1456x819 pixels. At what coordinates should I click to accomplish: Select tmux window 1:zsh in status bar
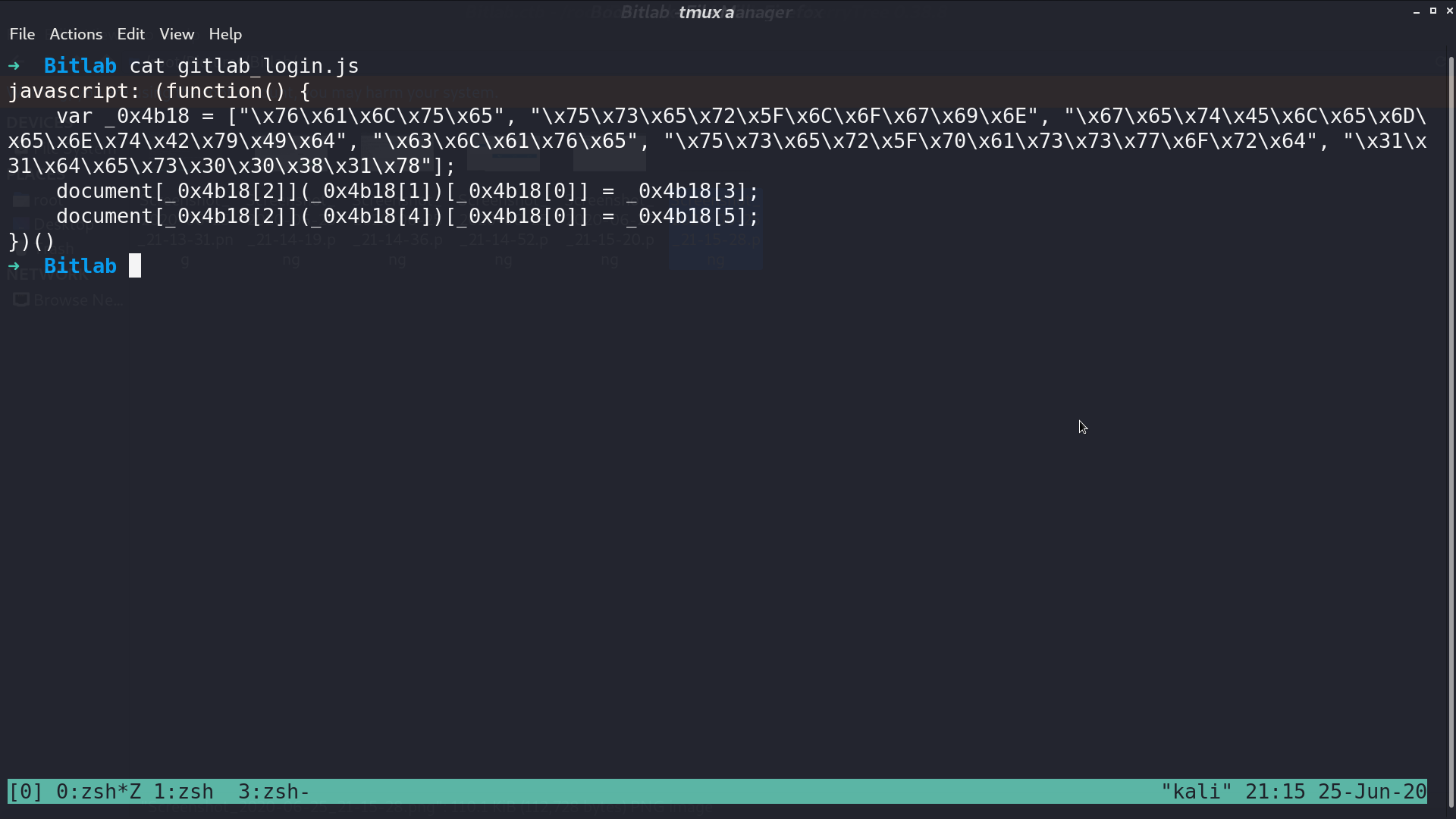pos(184,792)
